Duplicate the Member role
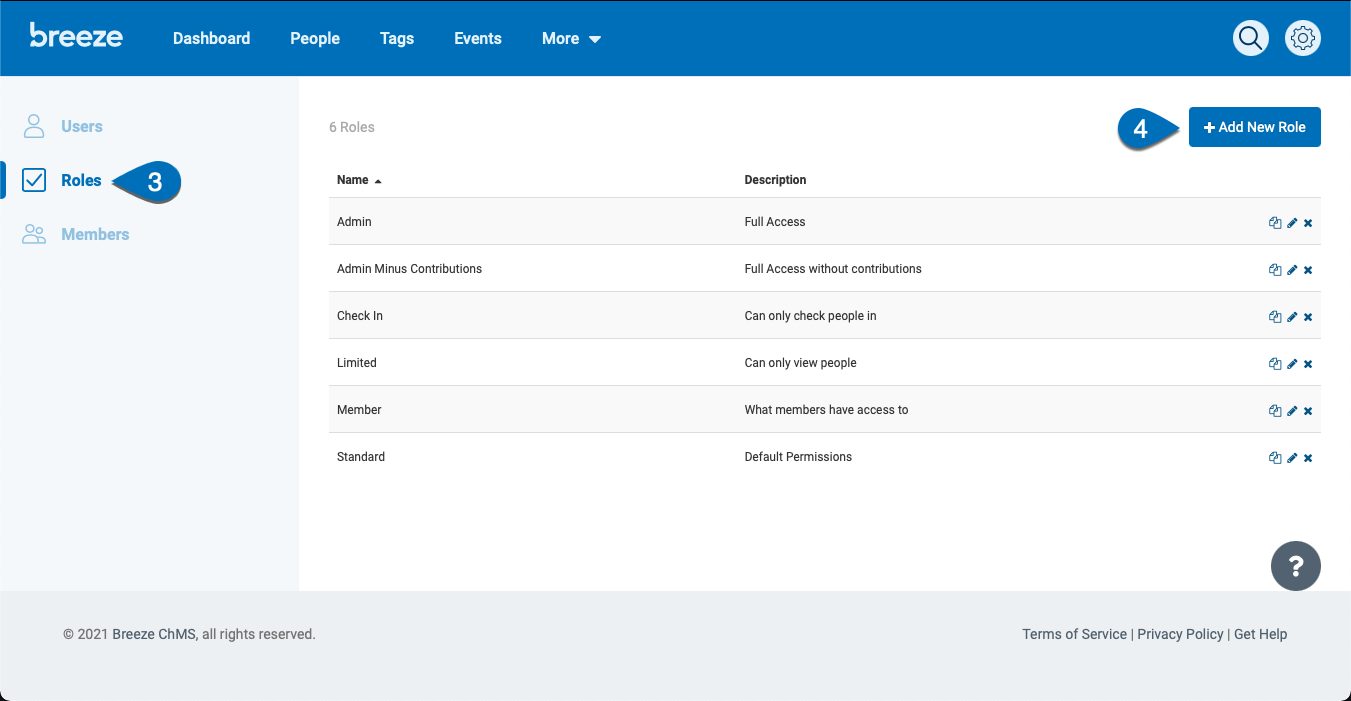This screenshot has height=701, width=1351. tap(1275, 411)
